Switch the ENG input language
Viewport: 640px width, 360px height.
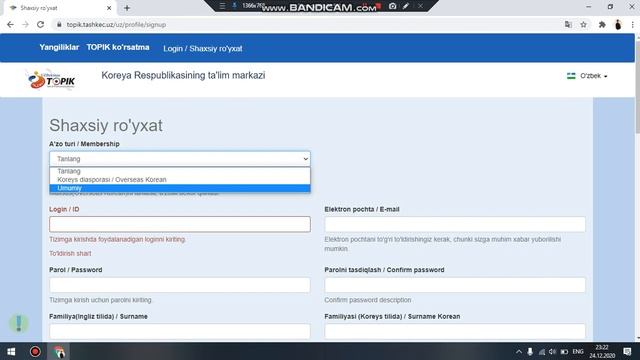pyautogui.click(x=578, y=351)
